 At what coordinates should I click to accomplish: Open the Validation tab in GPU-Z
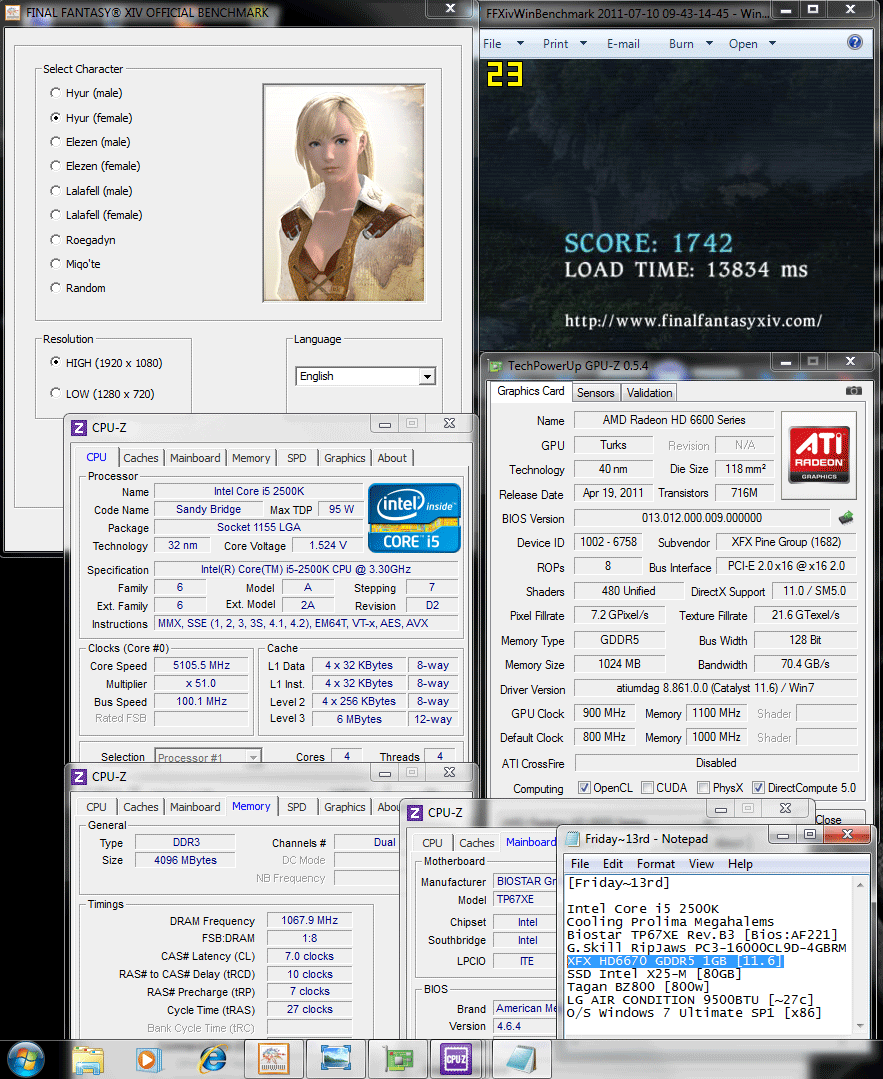pyautogui.click(x=649, y=392)
